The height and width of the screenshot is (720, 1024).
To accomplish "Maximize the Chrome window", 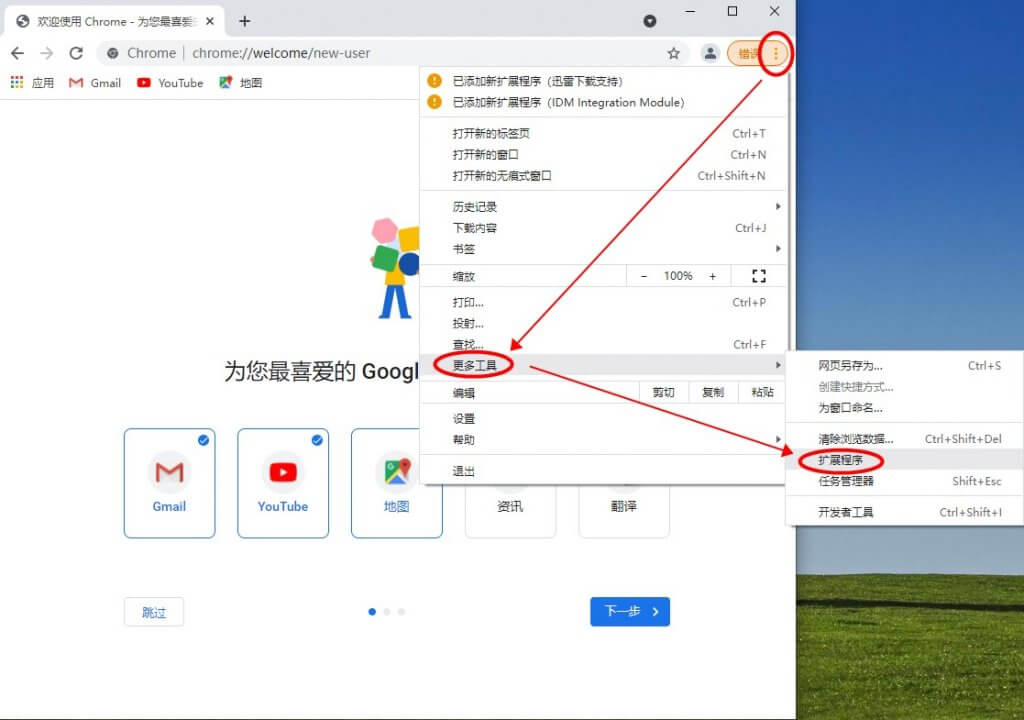I will pyautogui.click(x=732, y=11).
